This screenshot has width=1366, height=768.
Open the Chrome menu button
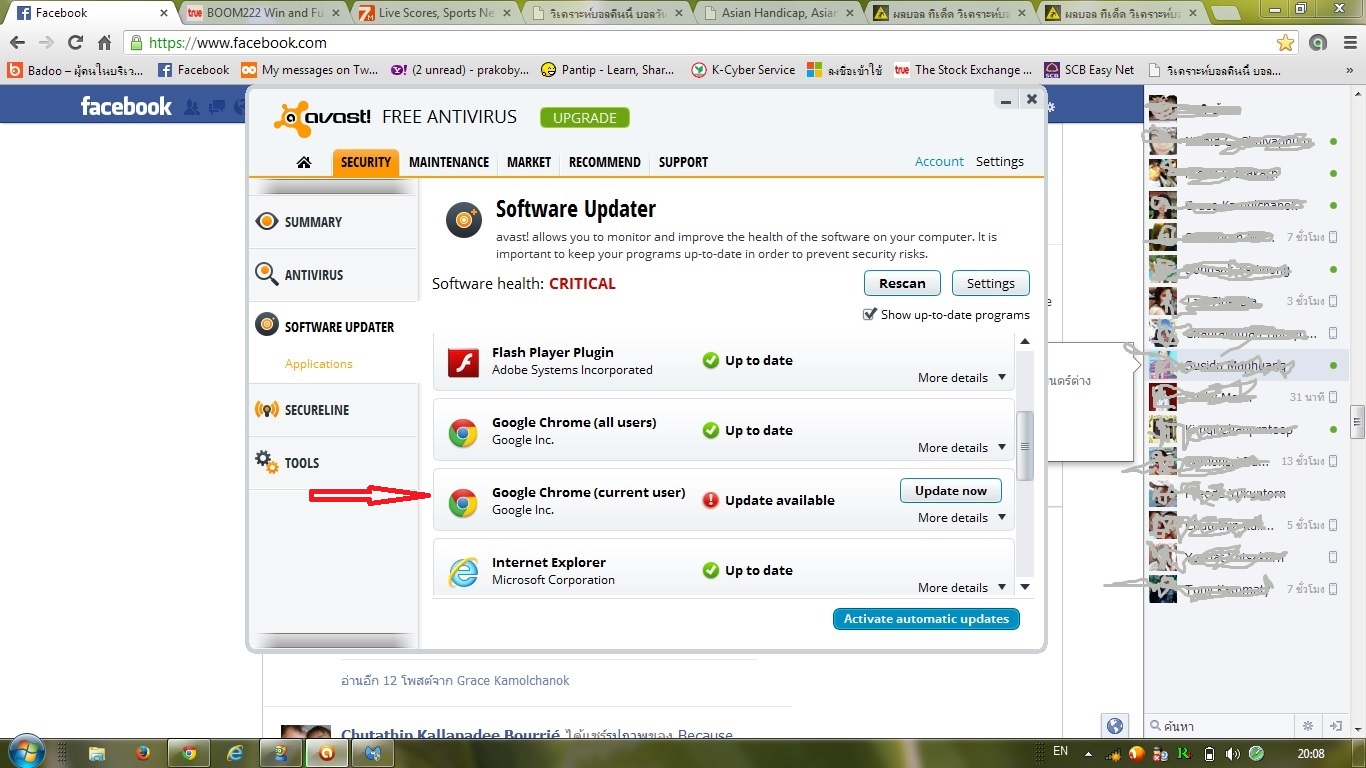point(1349,43)
